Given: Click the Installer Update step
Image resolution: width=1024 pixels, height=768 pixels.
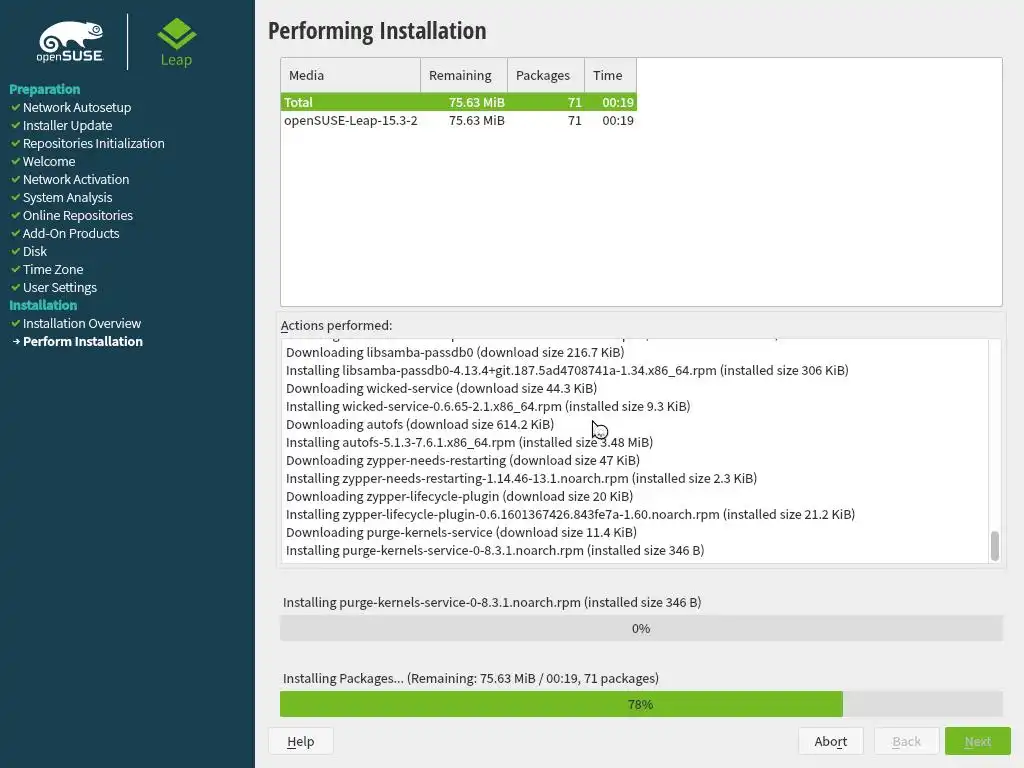Looking at the screenshot, I should (67, 125).
